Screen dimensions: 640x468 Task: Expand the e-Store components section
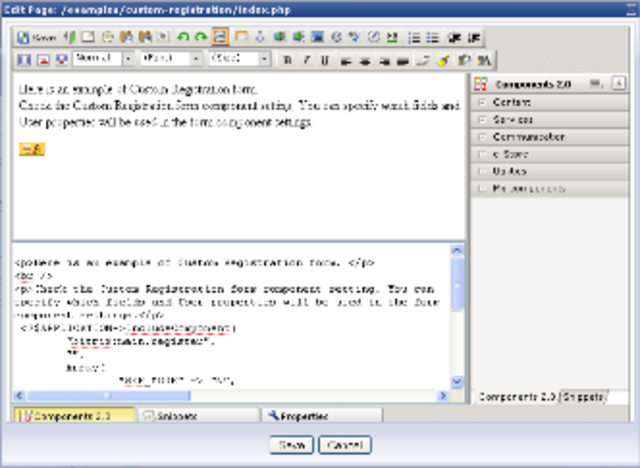pos(482,154)
